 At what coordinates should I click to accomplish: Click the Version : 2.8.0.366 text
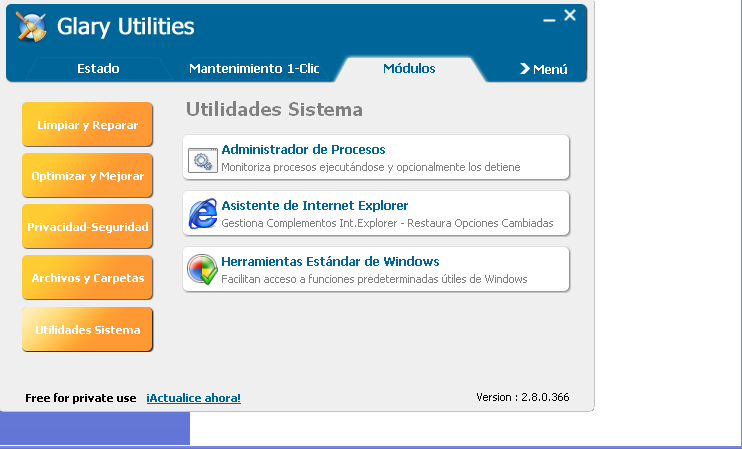tap(522, 397)
